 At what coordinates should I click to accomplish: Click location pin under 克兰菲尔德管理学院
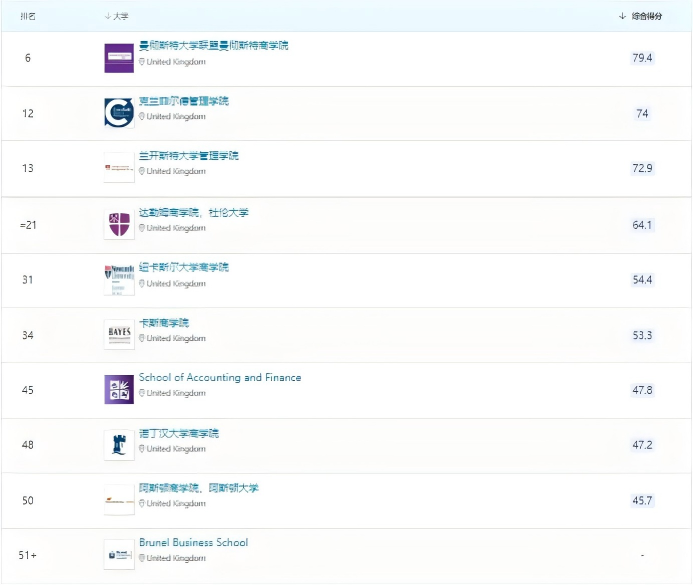click(142, 116)
